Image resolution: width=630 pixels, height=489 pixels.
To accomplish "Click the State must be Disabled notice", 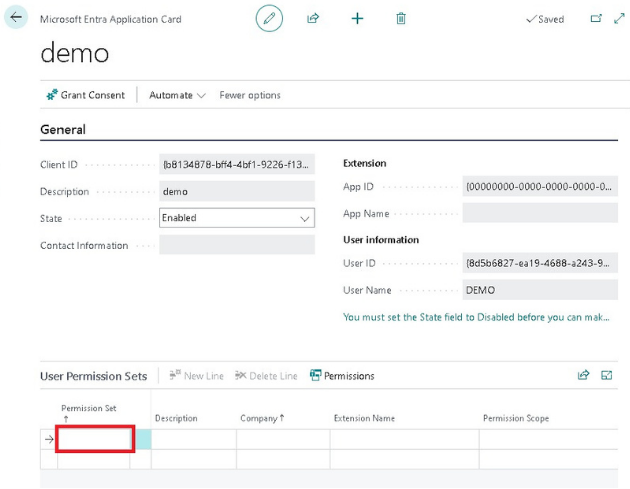I will point(476,317).
